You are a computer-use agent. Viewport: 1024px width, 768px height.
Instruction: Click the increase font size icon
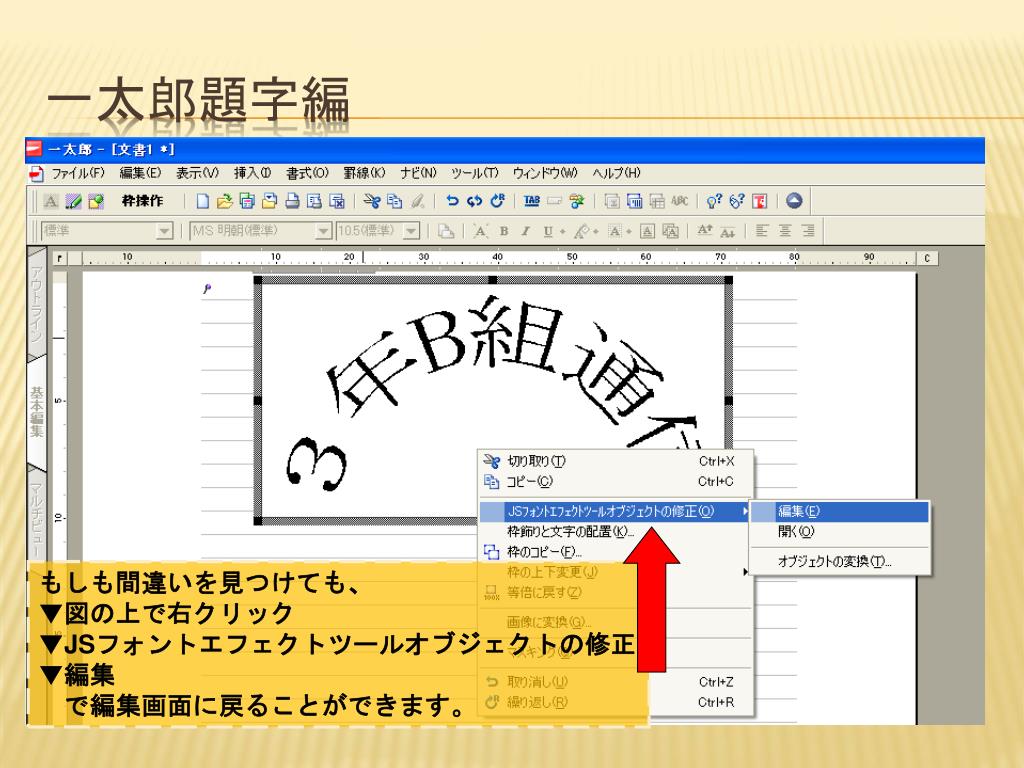[x=705, y=231]
